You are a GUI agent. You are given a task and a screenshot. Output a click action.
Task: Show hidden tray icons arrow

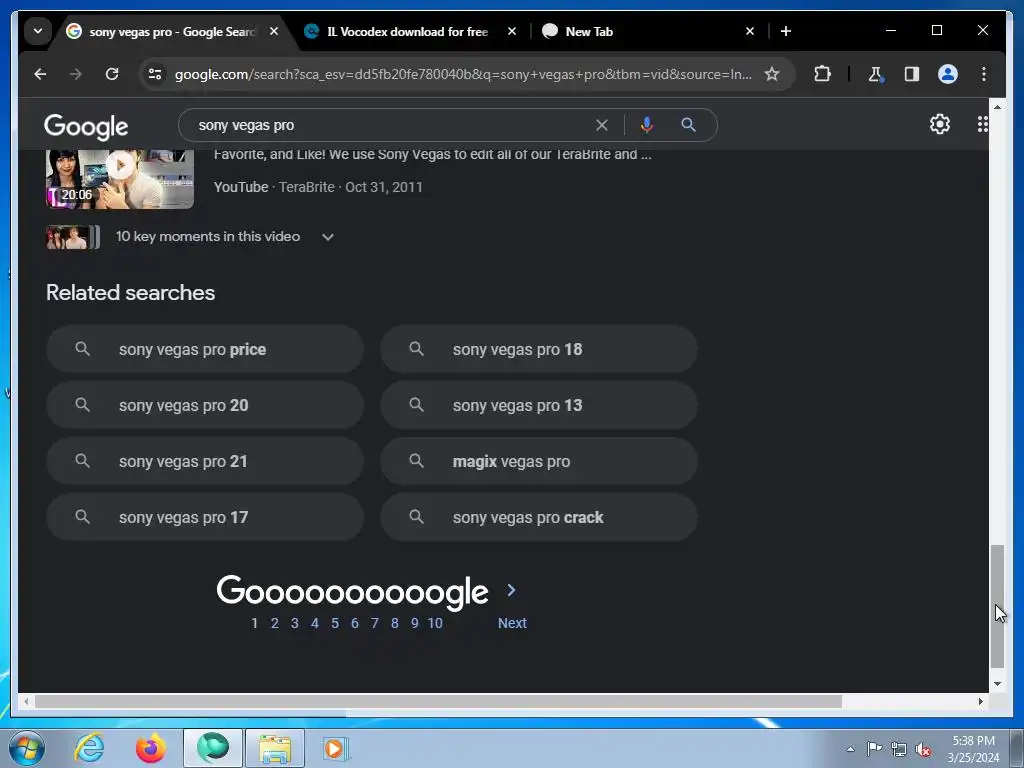[850, 749]
